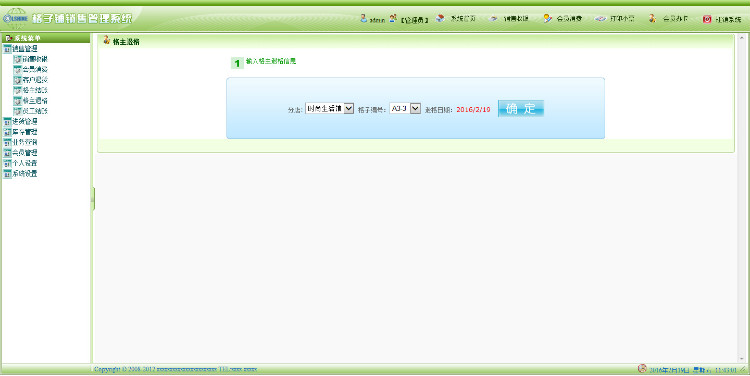Click the 打印小票 printer icon
750x376 pixels.
[600, 19]
